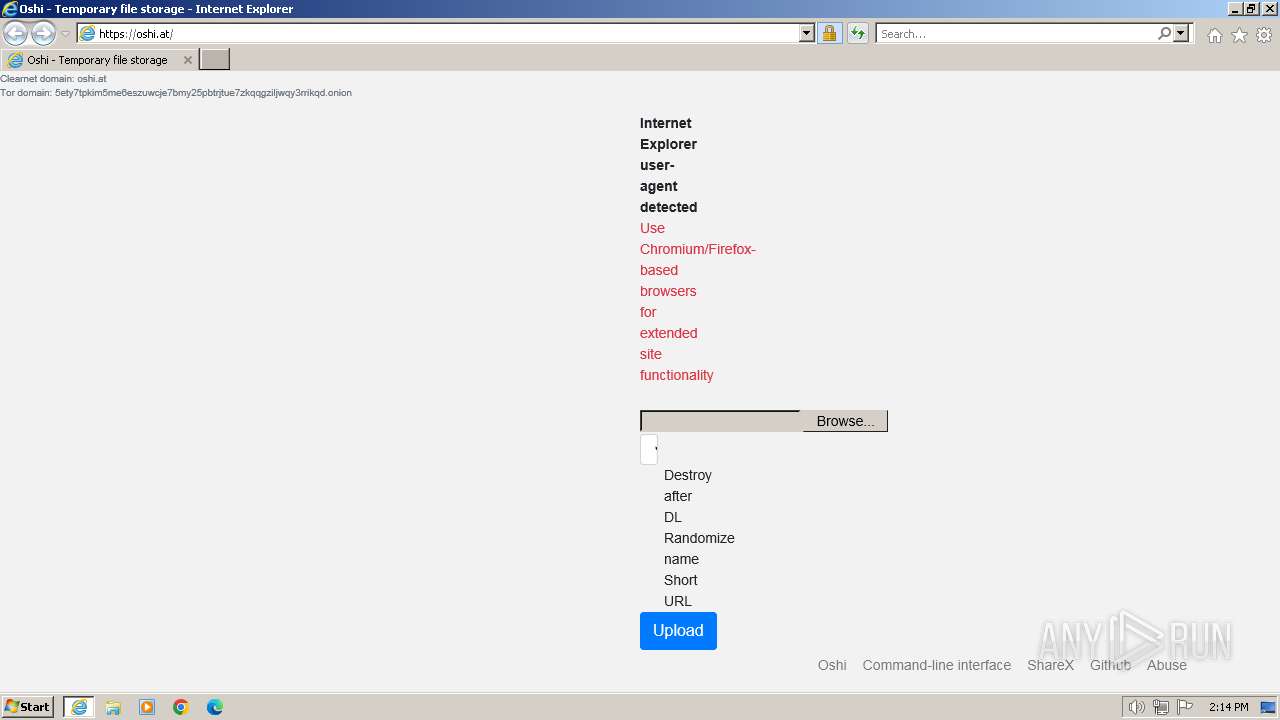Click the browser Forward arrow button
Screen dimensions: 1280x720
[43, 33]
